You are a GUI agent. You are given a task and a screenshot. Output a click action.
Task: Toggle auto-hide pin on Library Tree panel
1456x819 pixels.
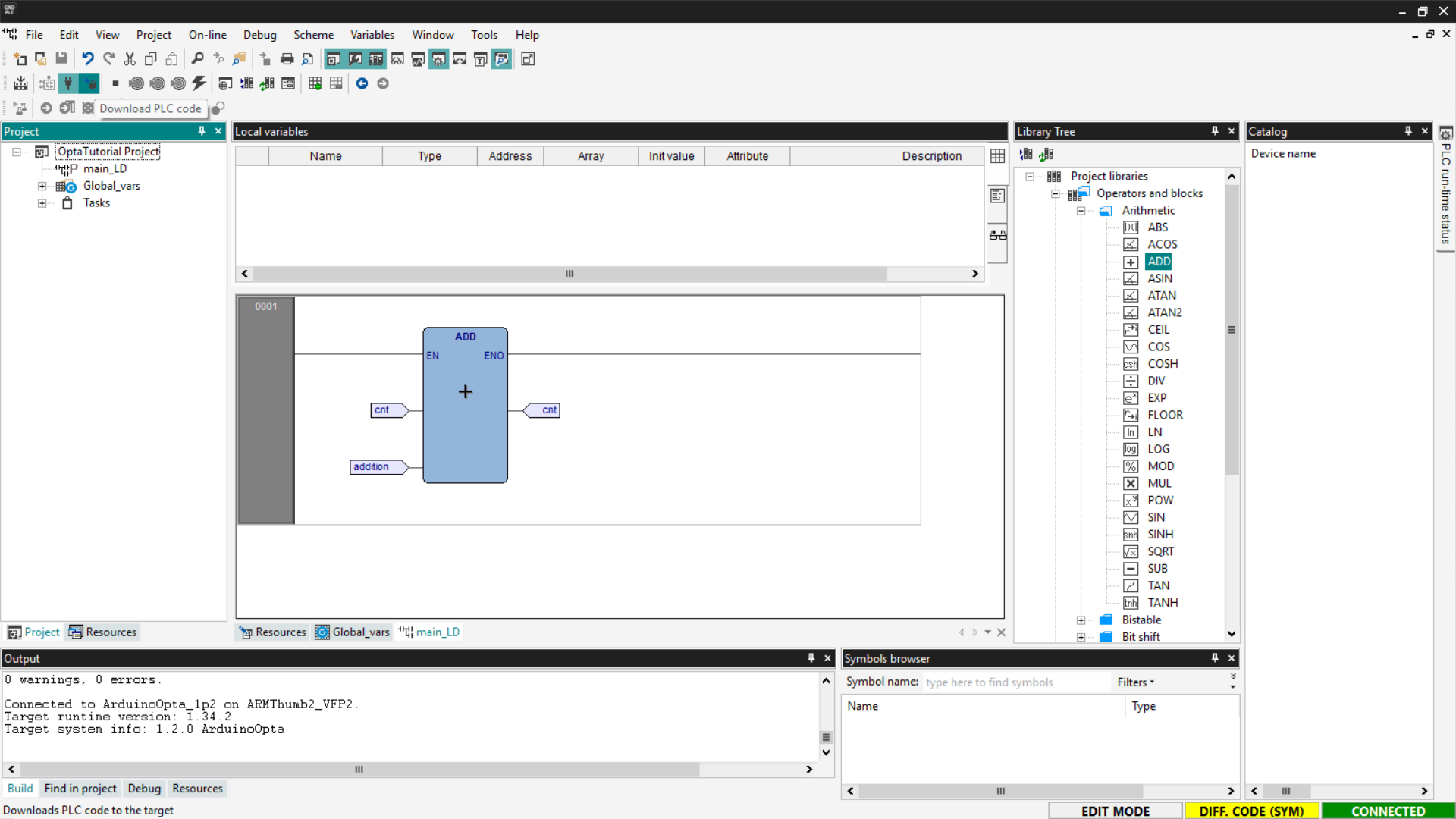click(x=1215, y=131)
